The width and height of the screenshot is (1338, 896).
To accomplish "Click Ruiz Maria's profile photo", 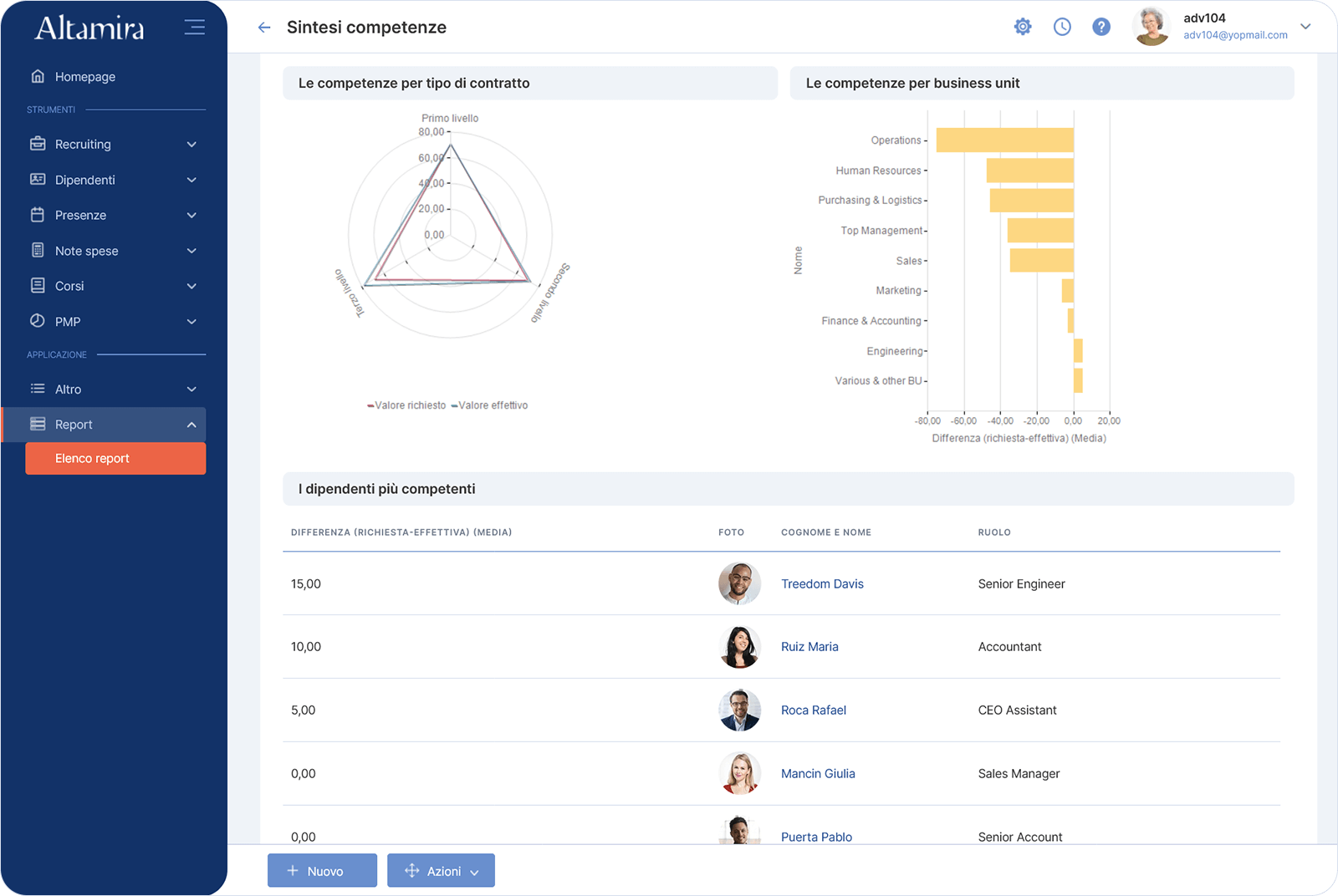I will tap(739, 647).
